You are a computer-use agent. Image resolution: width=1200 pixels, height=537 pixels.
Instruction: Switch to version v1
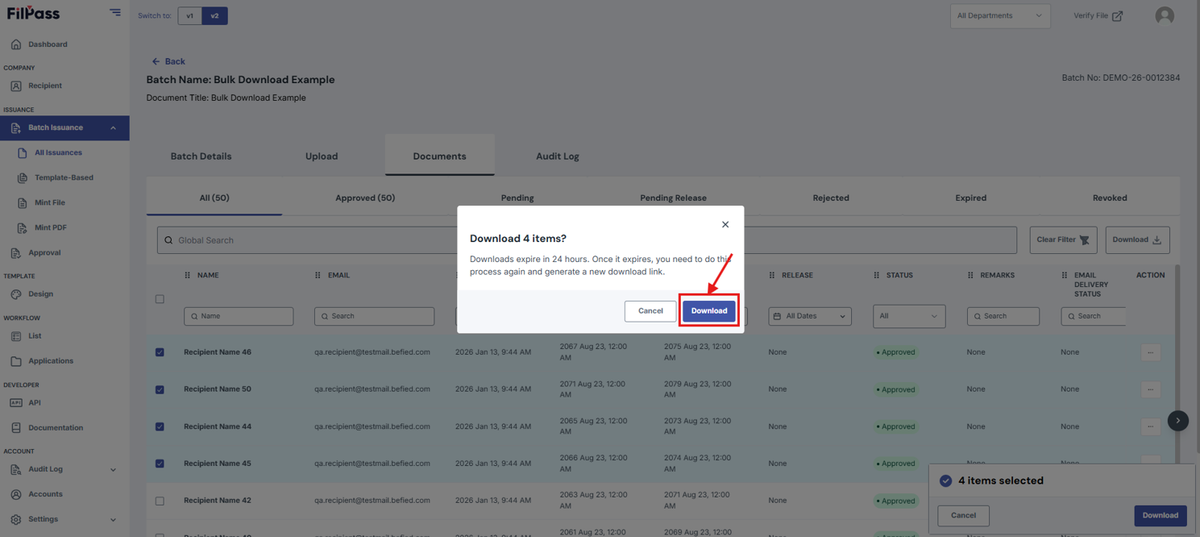(190, 16)
